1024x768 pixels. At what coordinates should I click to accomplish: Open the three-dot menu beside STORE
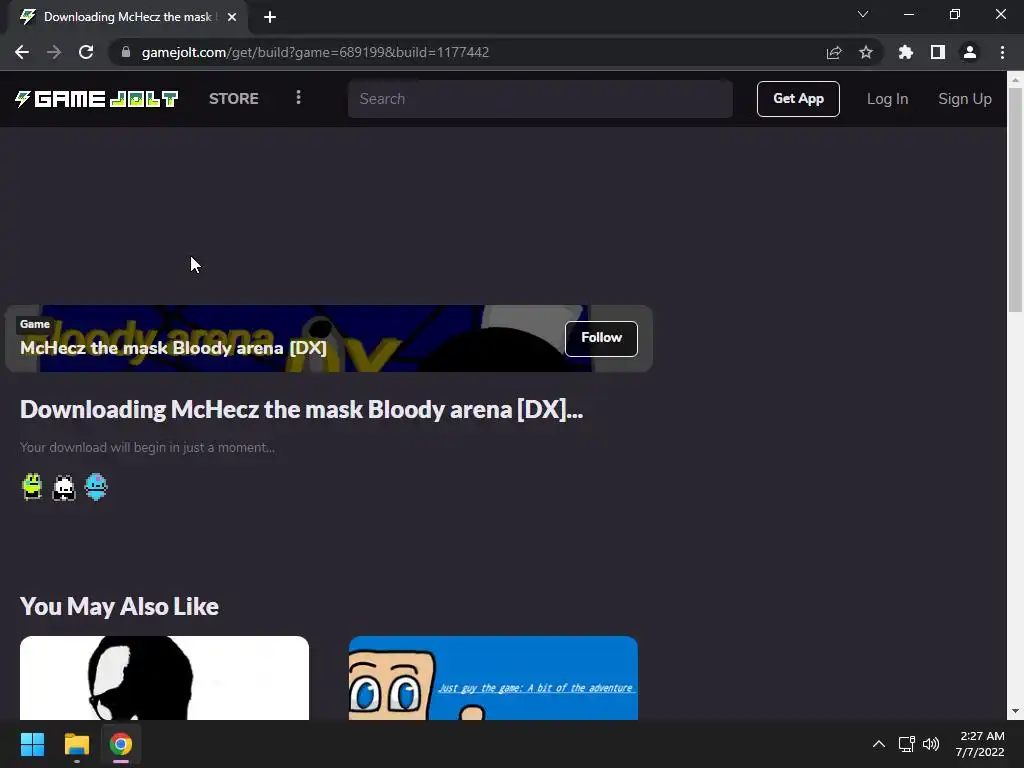(298, 97)
